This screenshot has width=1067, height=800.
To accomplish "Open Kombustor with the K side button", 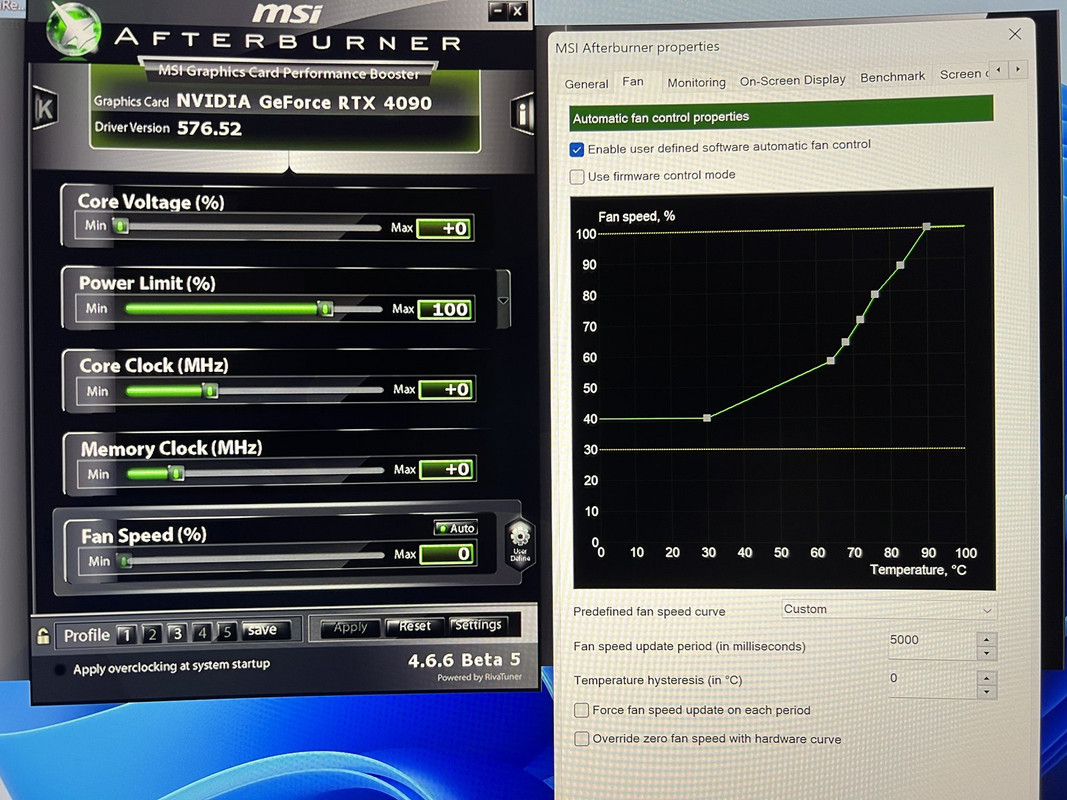I will (44, 108).
